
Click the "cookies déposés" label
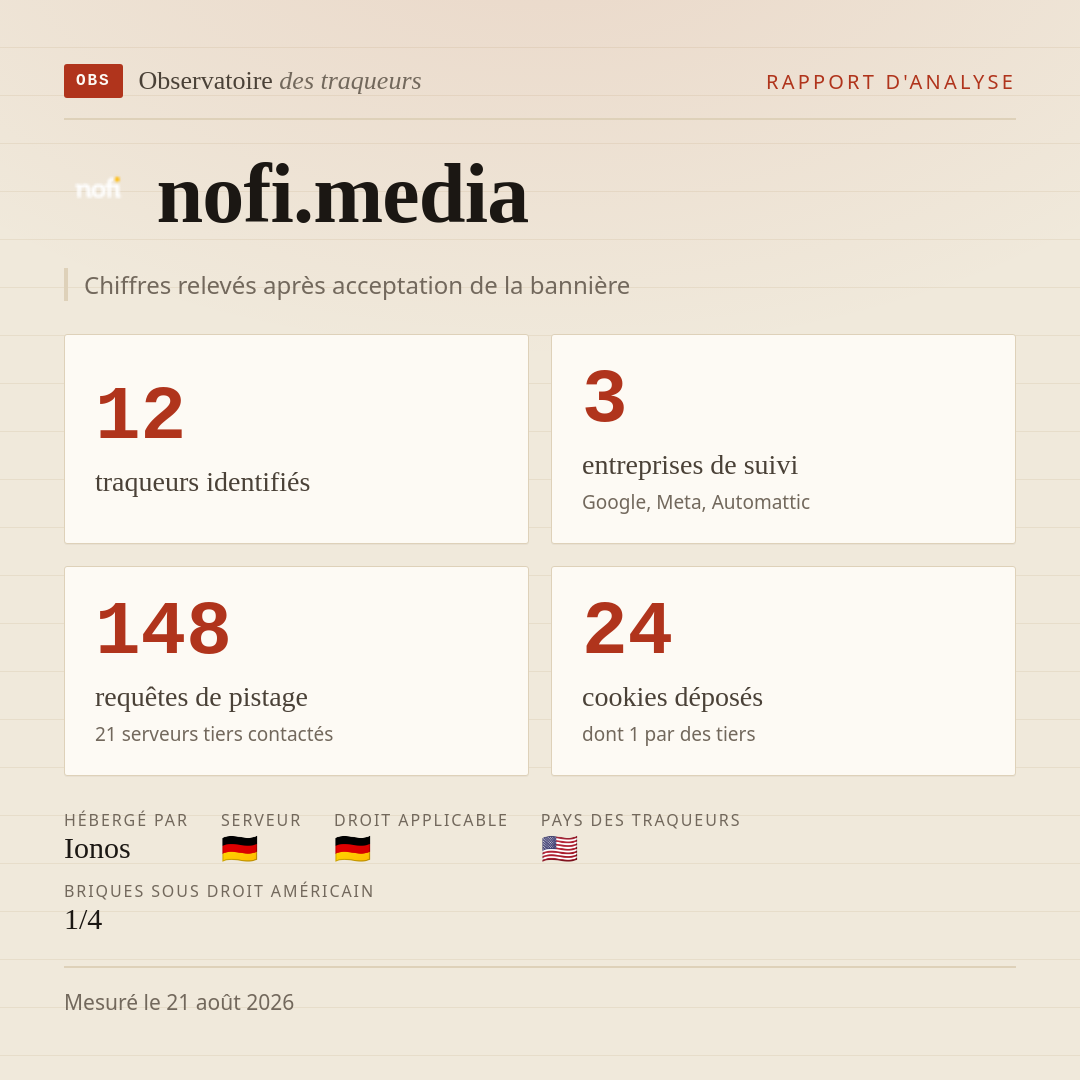(x=672, y=697)
